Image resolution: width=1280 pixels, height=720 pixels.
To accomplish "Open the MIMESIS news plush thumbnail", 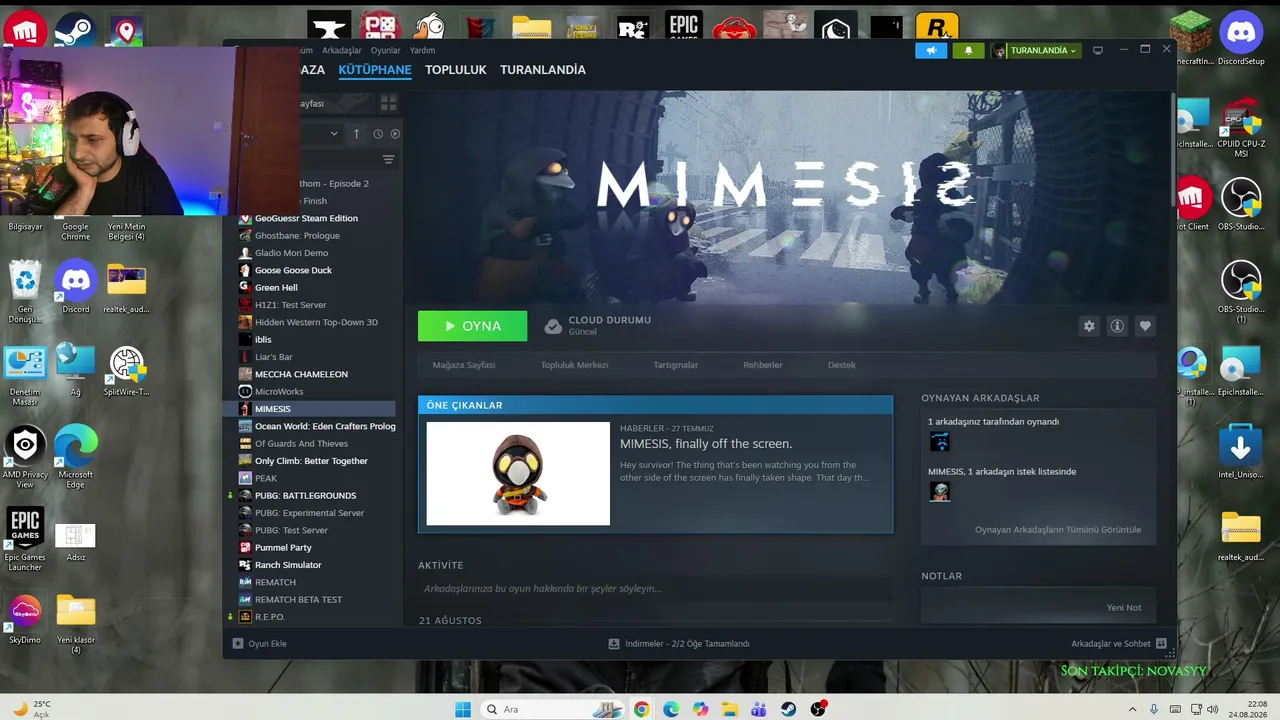I will pyautogui.click(x=518, y=473).
